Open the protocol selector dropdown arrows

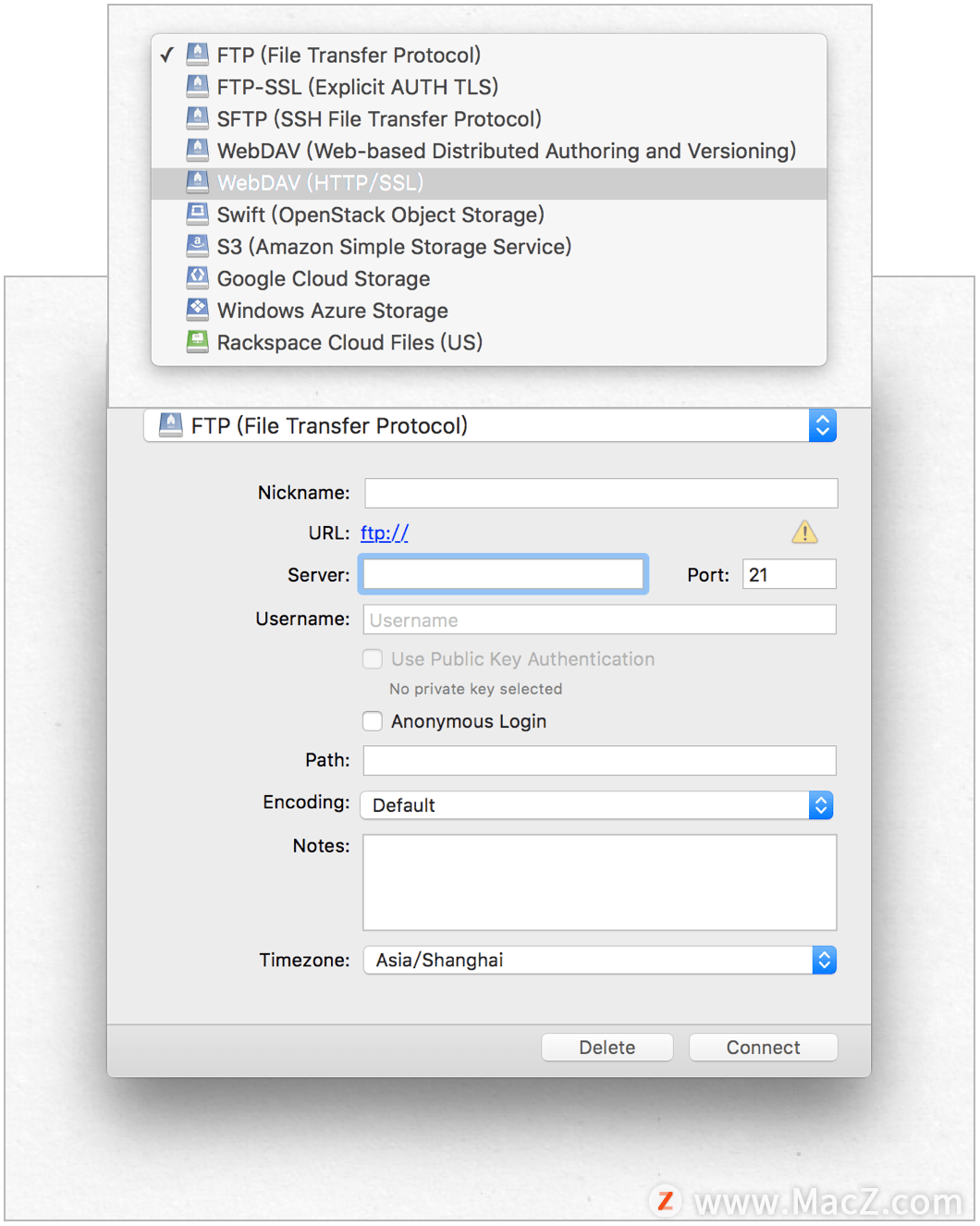coord(823,425)
